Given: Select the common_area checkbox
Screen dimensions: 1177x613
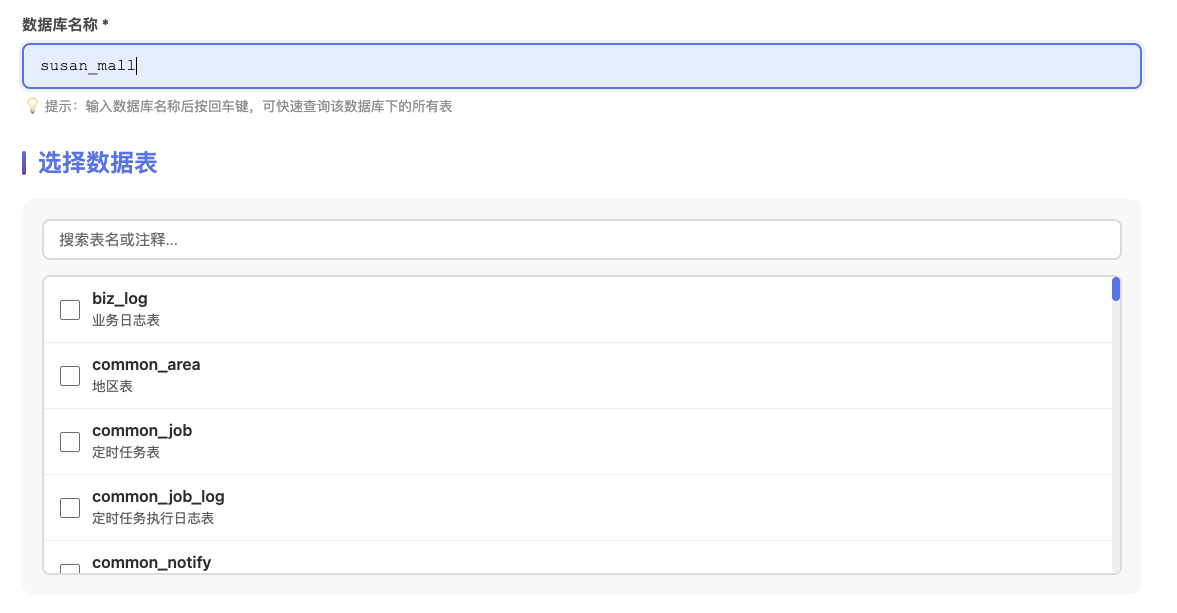Looking at the screenshot, I should [x=70, y=376].
